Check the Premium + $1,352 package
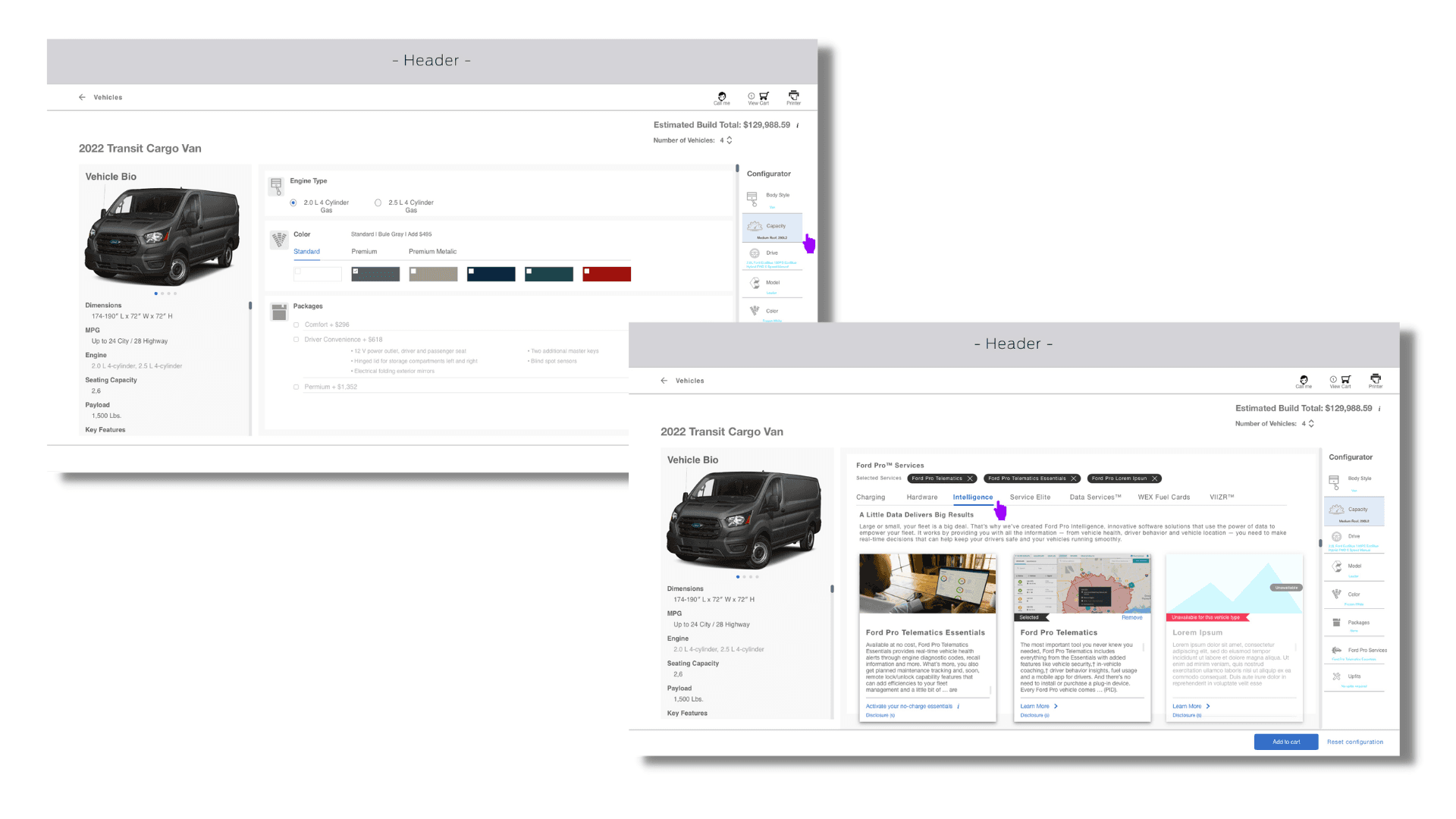 pos(296,387)
